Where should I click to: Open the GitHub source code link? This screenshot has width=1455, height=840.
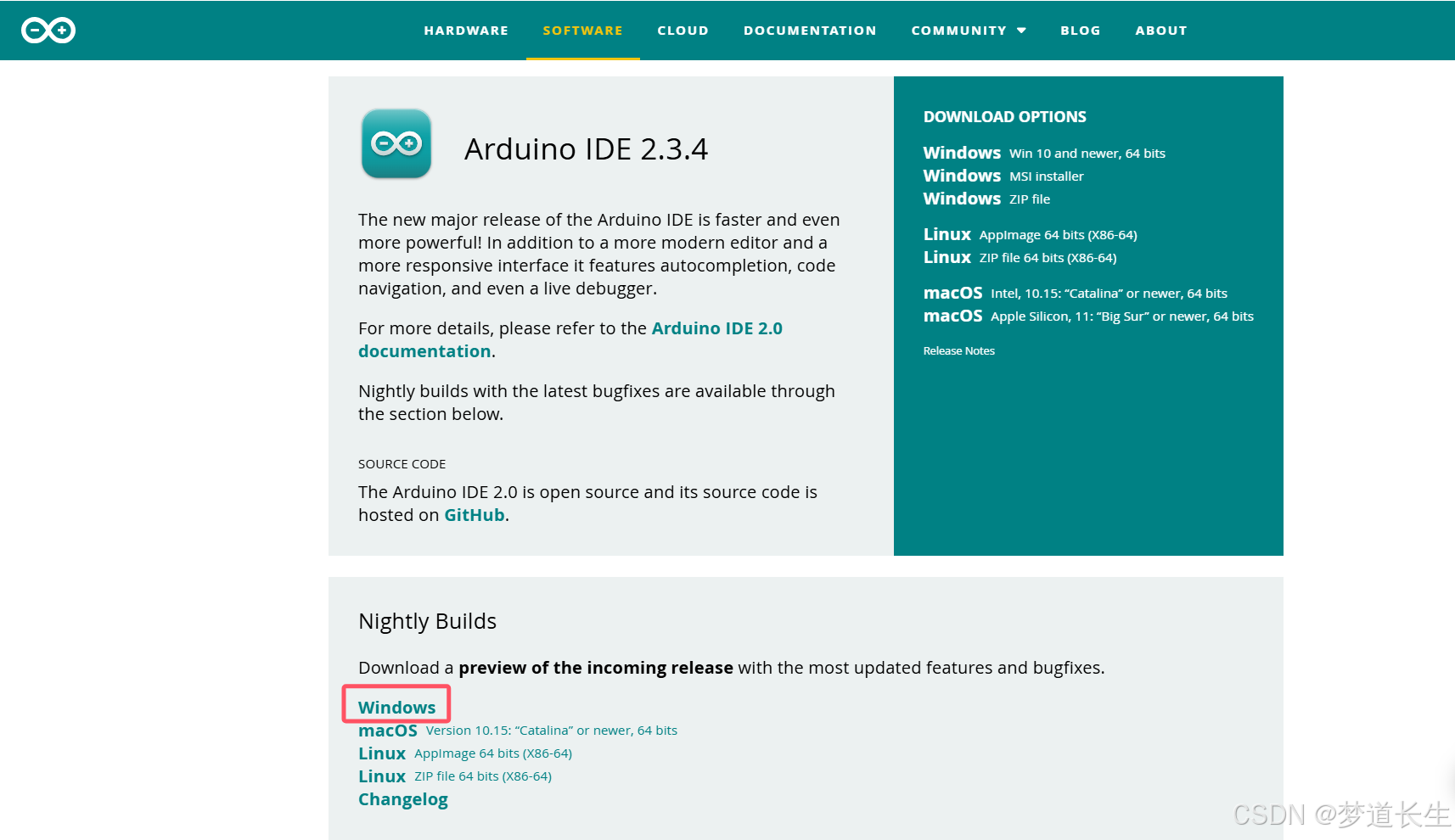475,515
